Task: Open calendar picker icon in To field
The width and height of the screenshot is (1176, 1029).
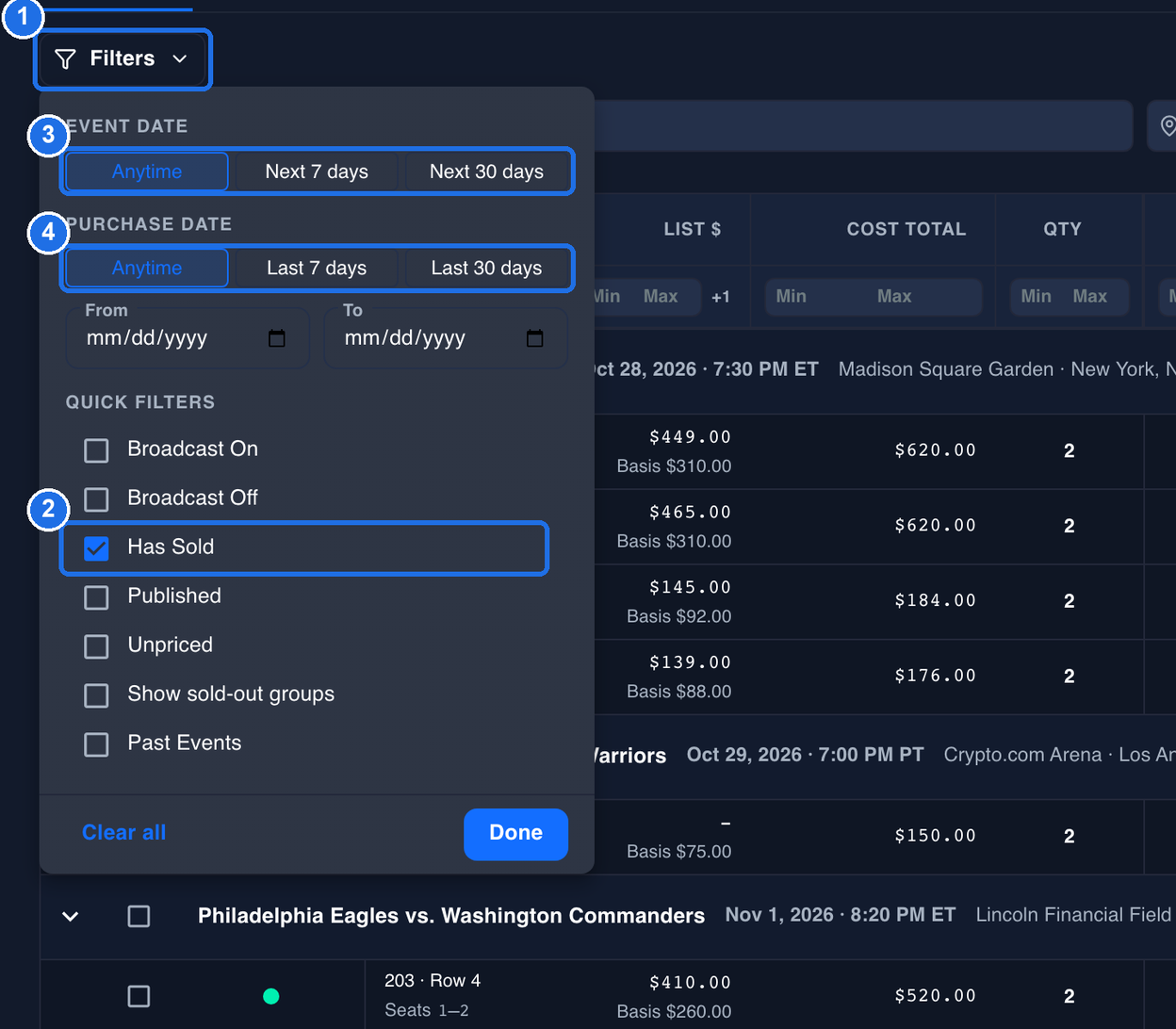Action: 535,338
